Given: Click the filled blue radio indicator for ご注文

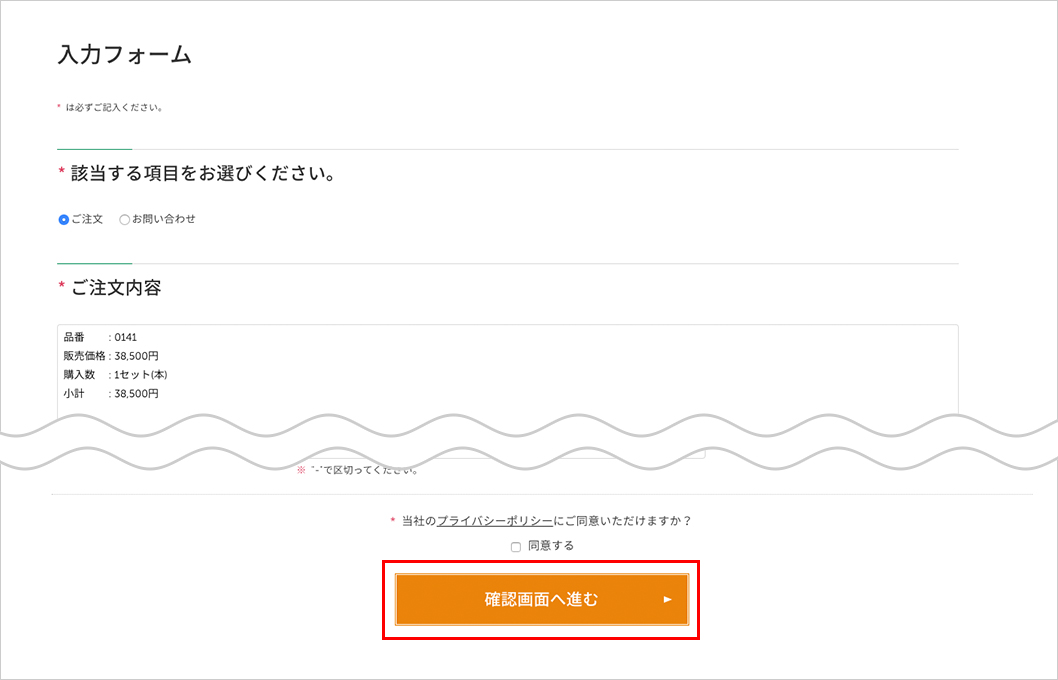Looking at the screenshot, I should 61,218.
